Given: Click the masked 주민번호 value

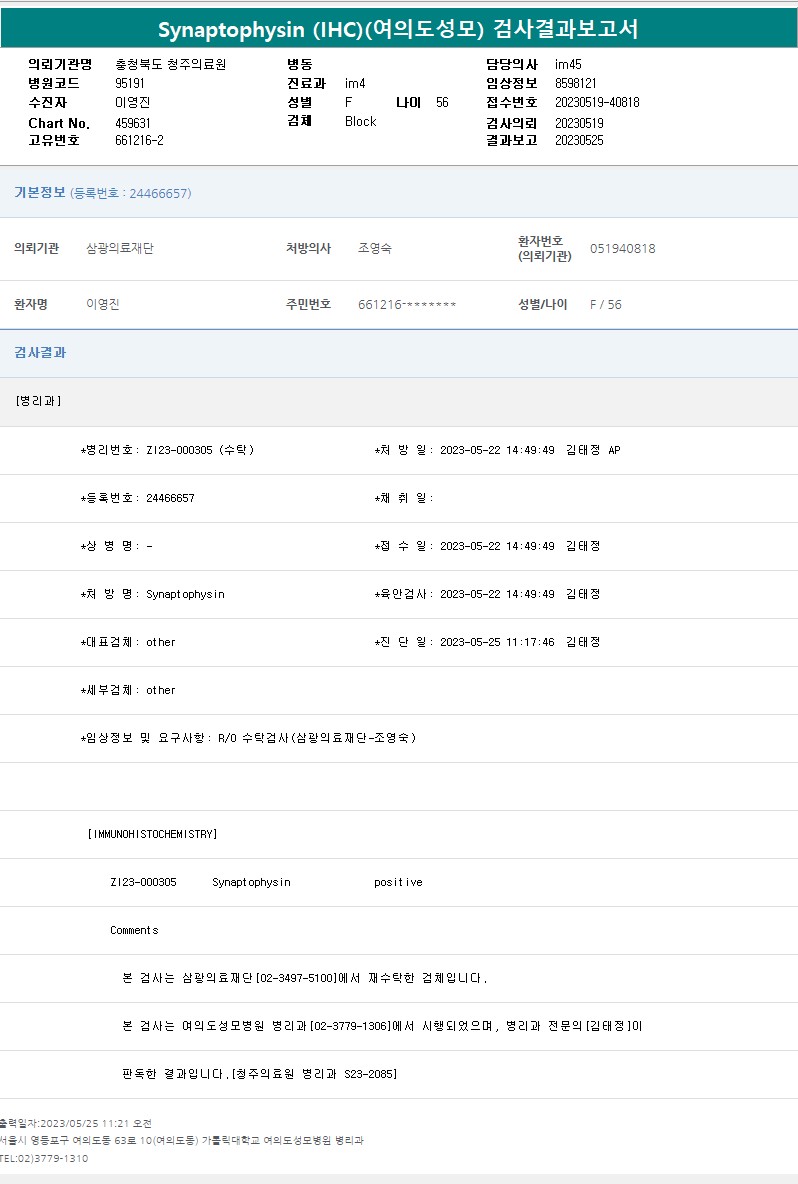Looking at the screenshot, I should (407, 304).
